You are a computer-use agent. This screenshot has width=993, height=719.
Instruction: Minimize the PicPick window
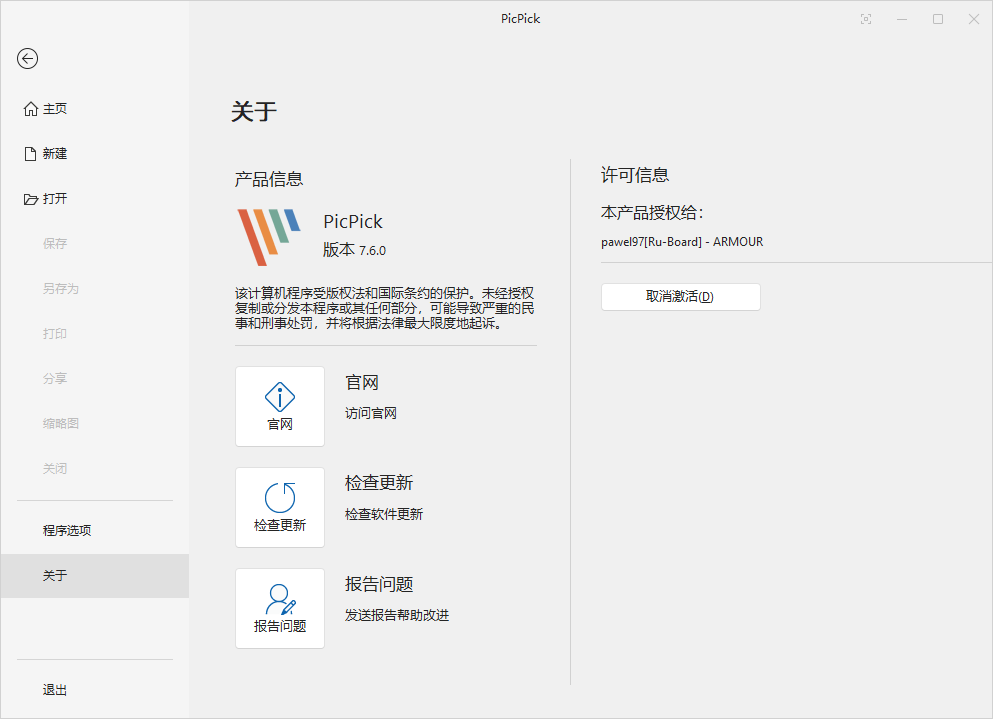click(902, 19)
